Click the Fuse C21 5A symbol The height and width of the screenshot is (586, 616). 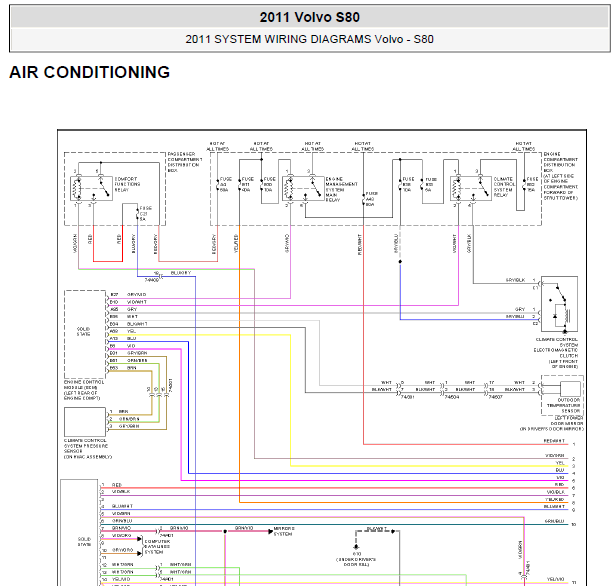(x=138, y=214)
